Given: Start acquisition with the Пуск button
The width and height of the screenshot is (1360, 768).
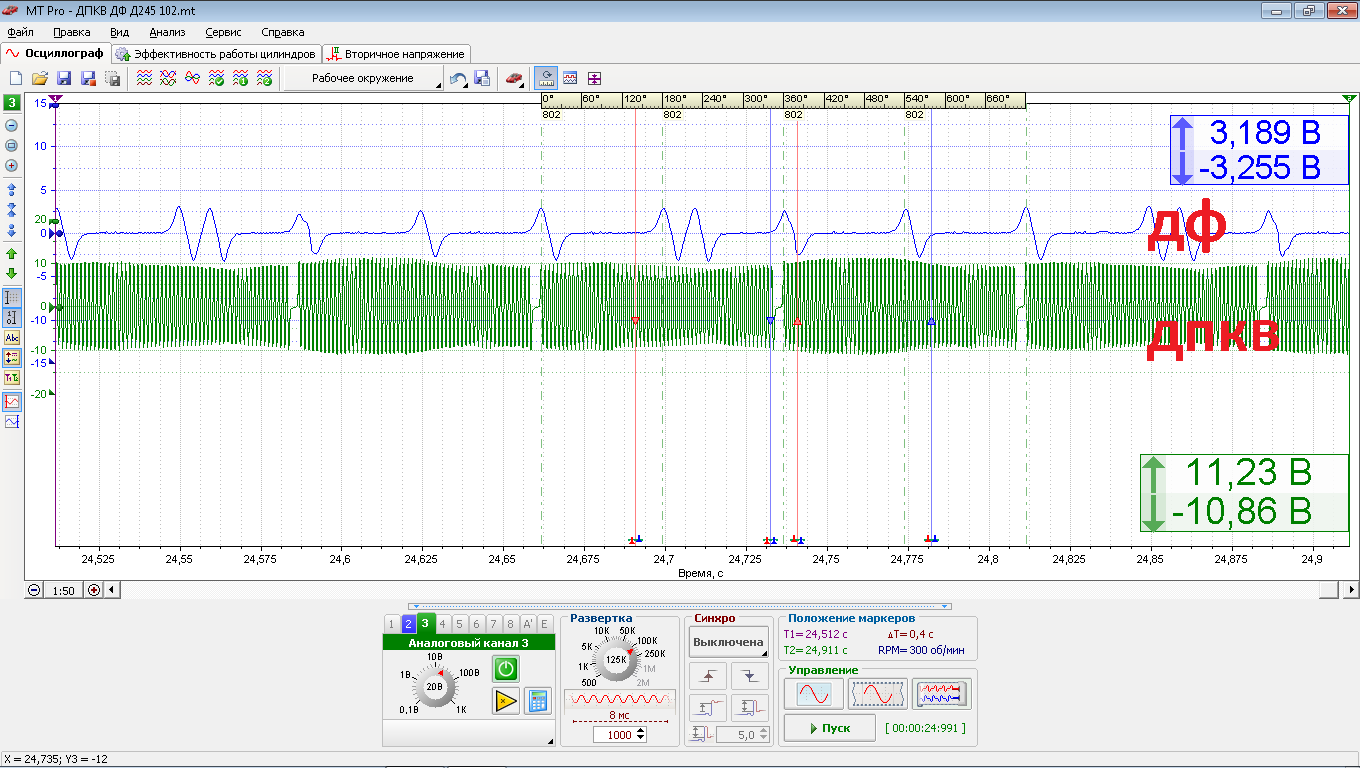Looking at the screenshot, I should [829, 728].
